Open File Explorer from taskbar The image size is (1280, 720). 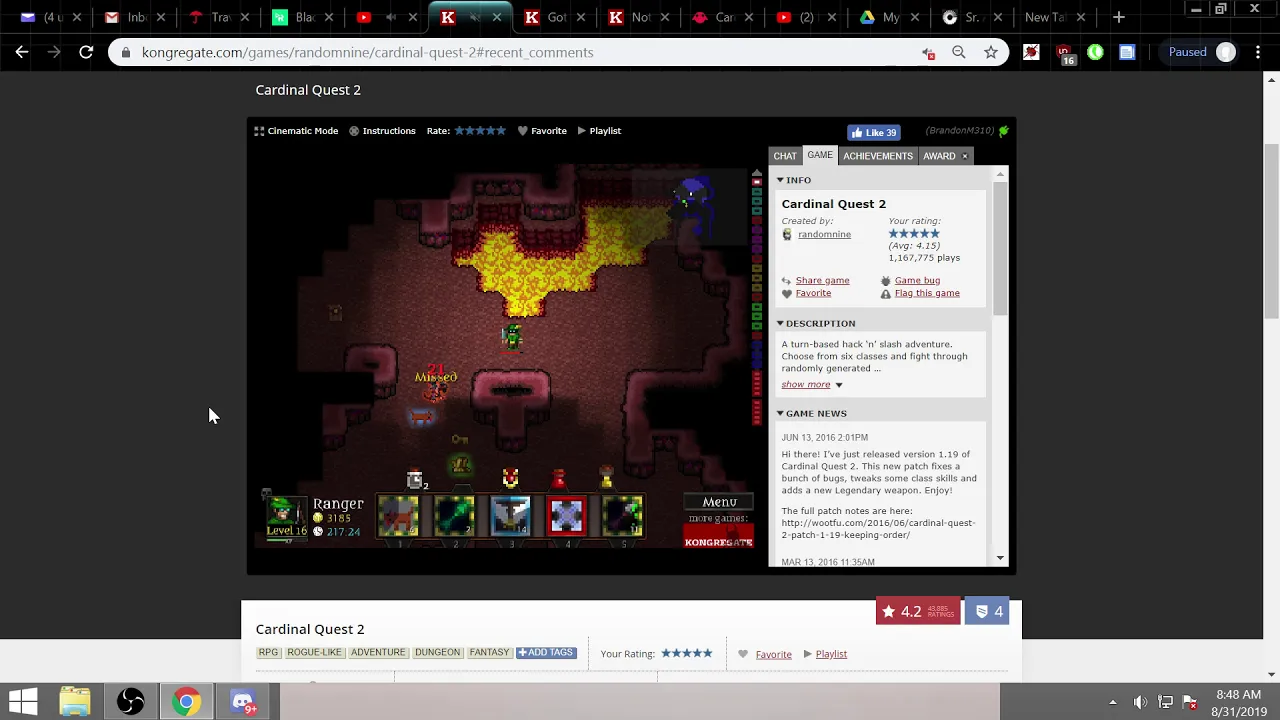[75, 701]
